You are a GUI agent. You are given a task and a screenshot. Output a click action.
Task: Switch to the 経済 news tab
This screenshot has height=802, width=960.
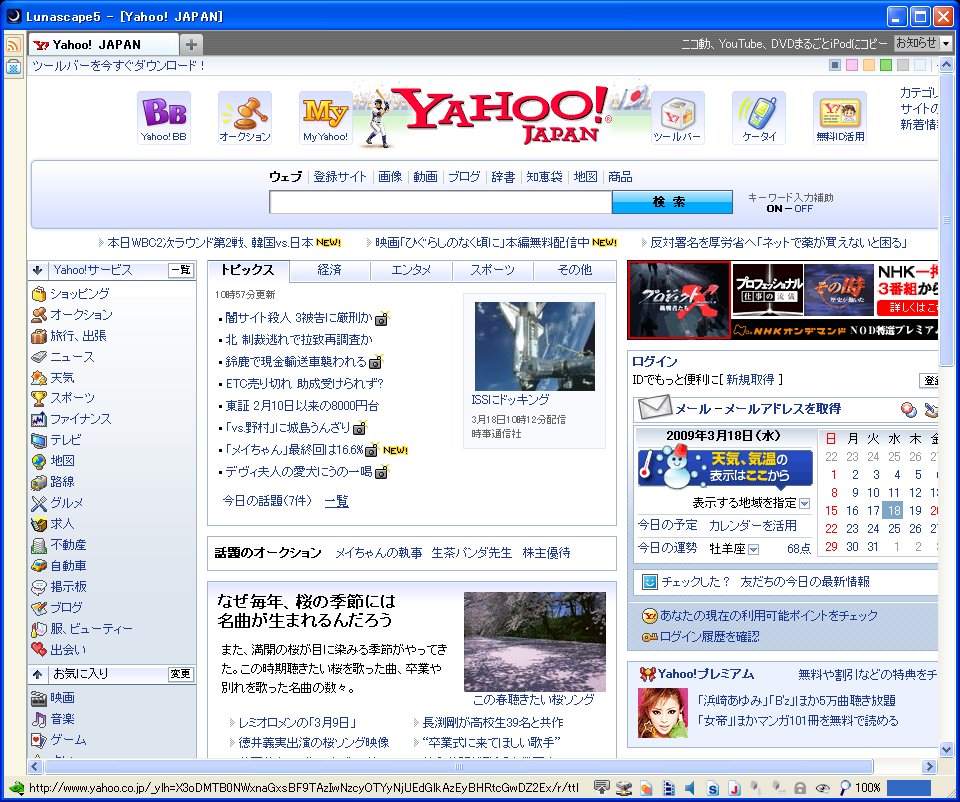329,270
